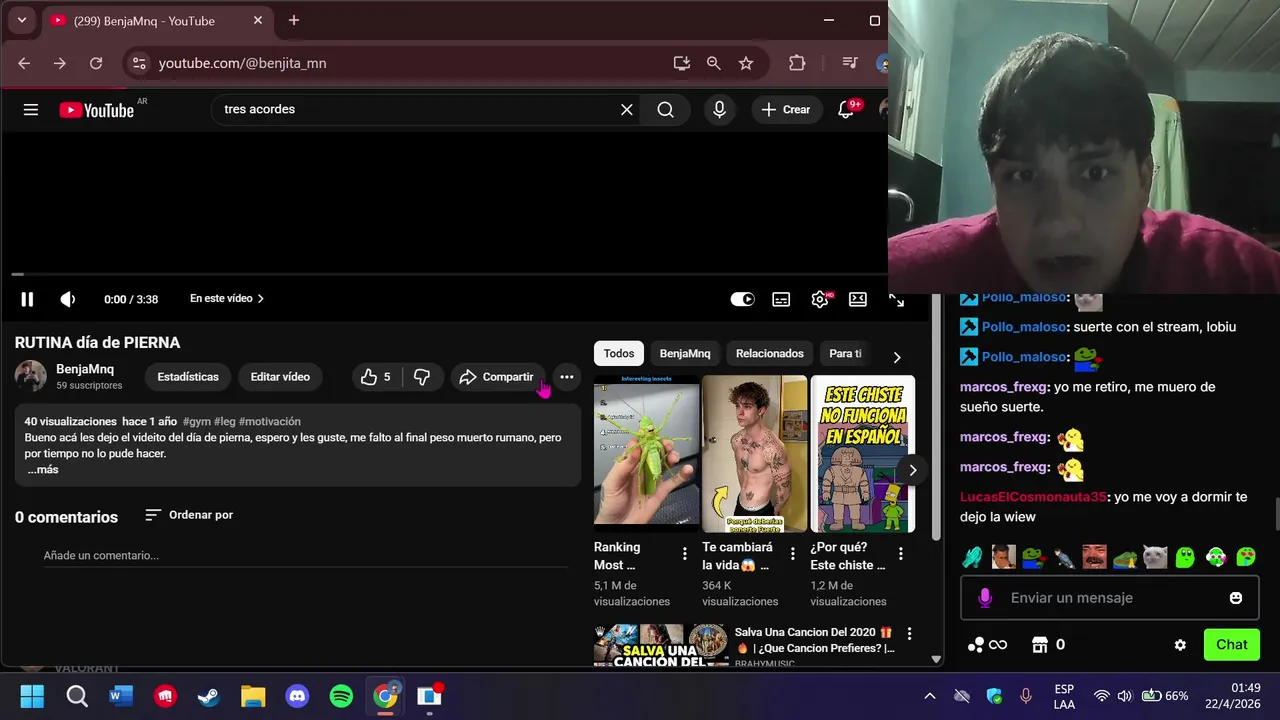Open Editar vídeo

280,377
